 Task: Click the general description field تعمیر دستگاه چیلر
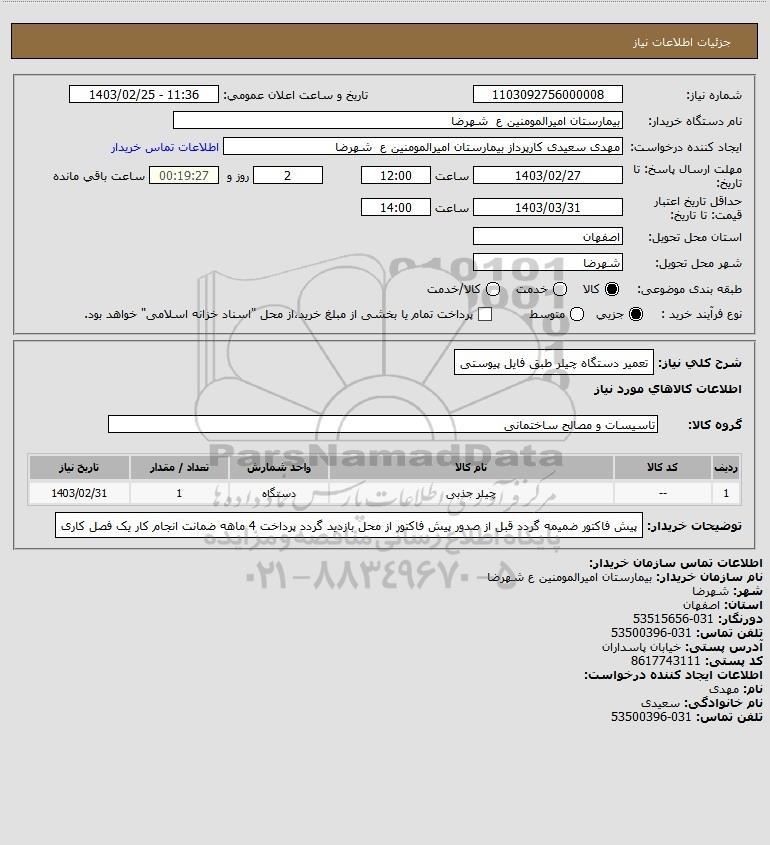[554, 363]
